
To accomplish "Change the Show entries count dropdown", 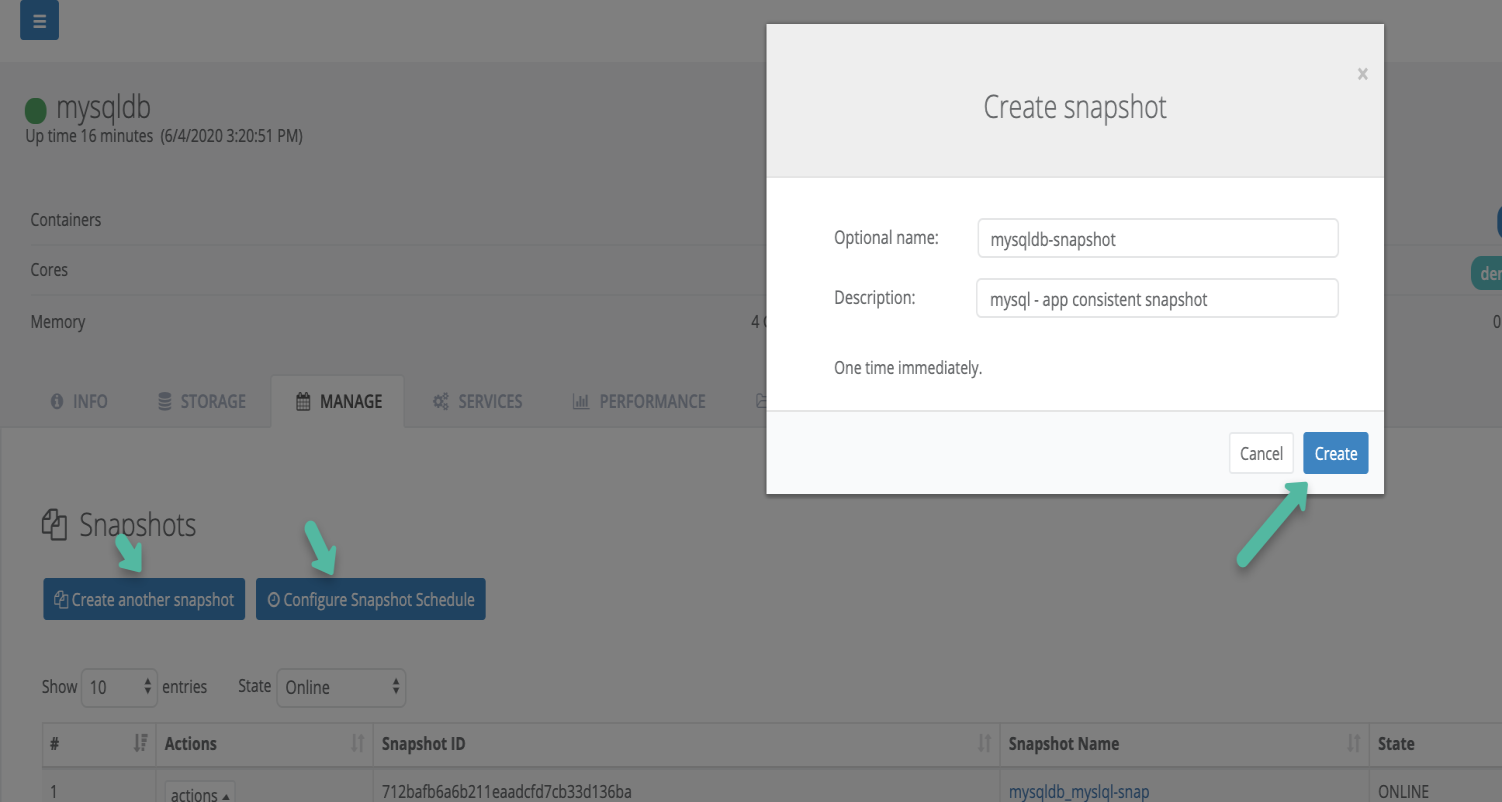I will tap(119, 687).
